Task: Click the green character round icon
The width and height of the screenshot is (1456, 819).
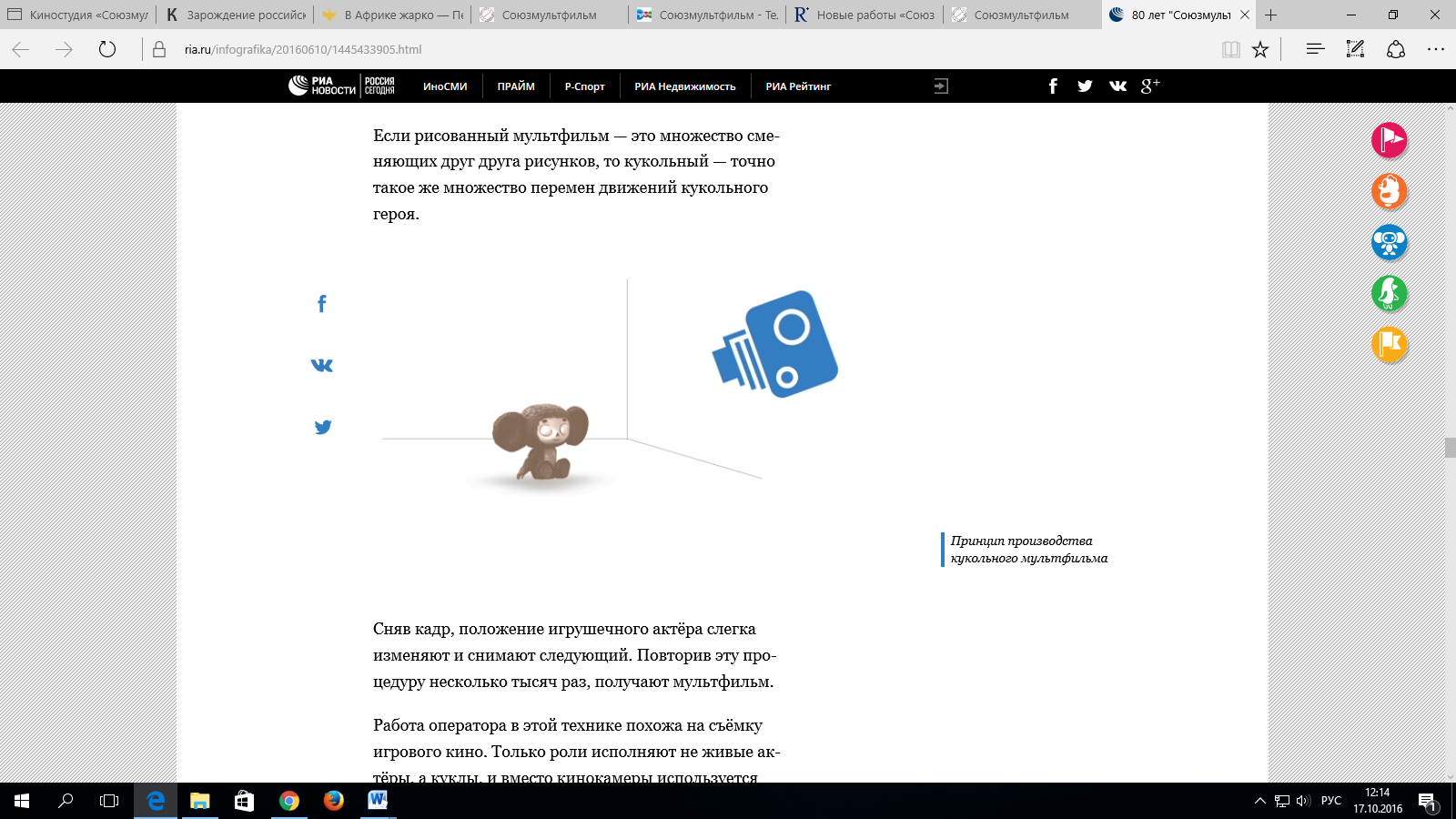Action: [1390, 293]
